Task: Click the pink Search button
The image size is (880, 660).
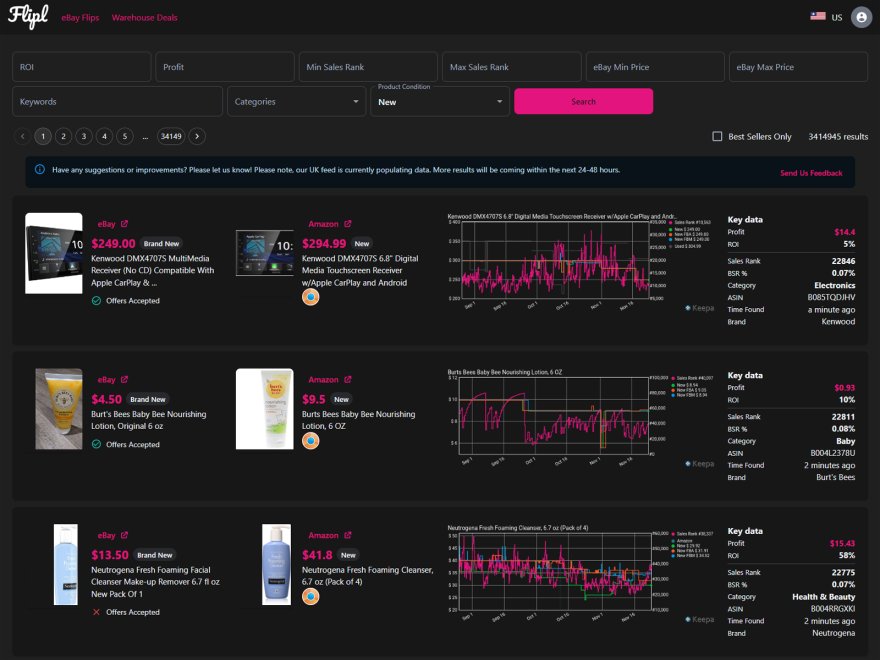Action: 584,102
